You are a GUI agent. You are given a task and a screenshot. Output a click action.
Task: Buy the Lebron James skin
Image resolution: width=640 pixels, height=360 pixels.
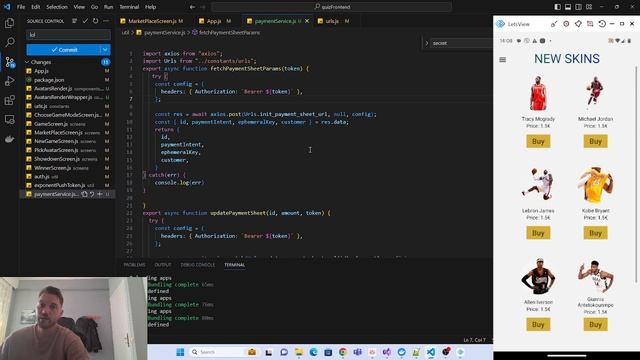coord(538,233)
